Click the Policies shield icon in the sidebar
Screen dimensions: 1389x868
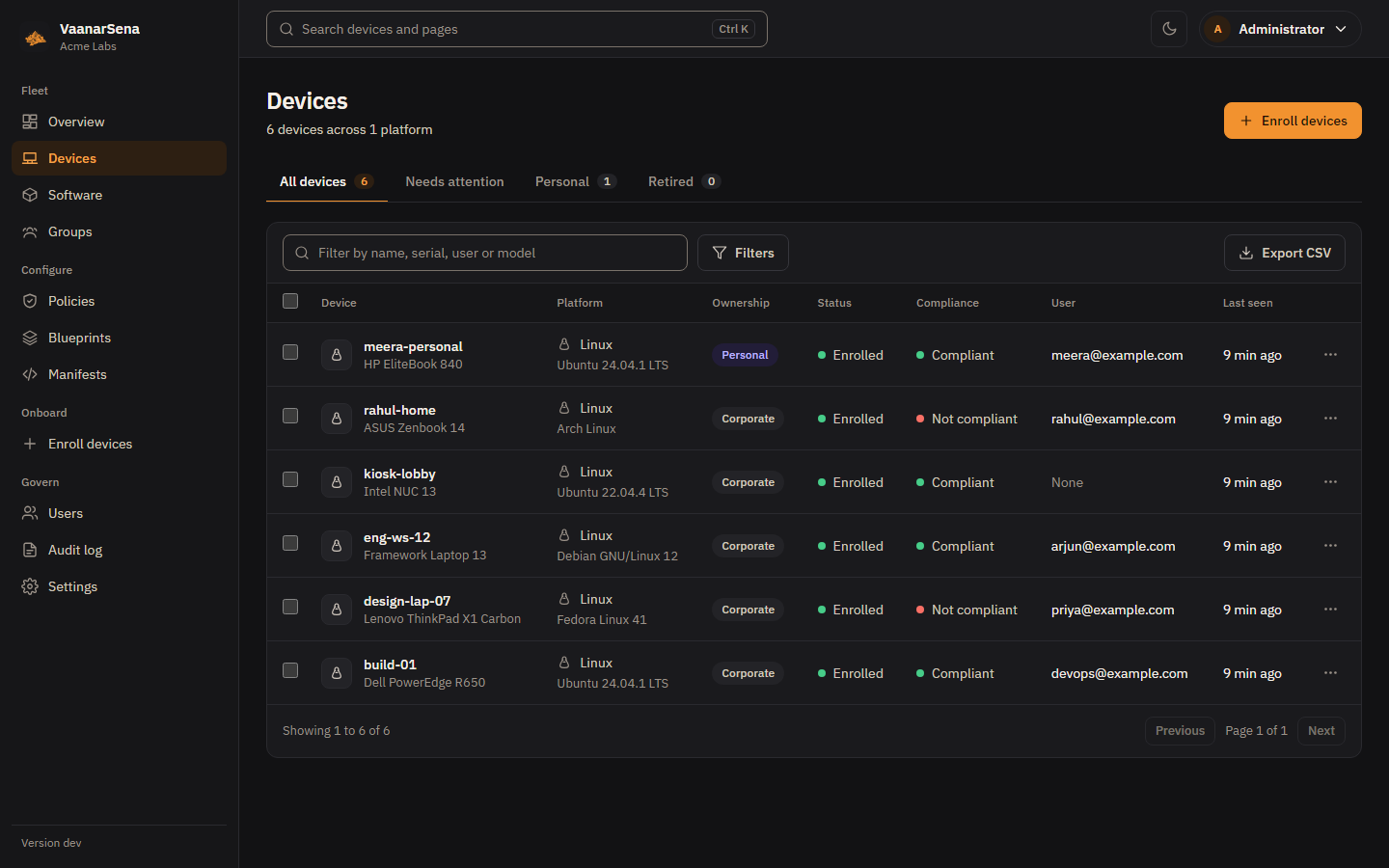(30, 301)
